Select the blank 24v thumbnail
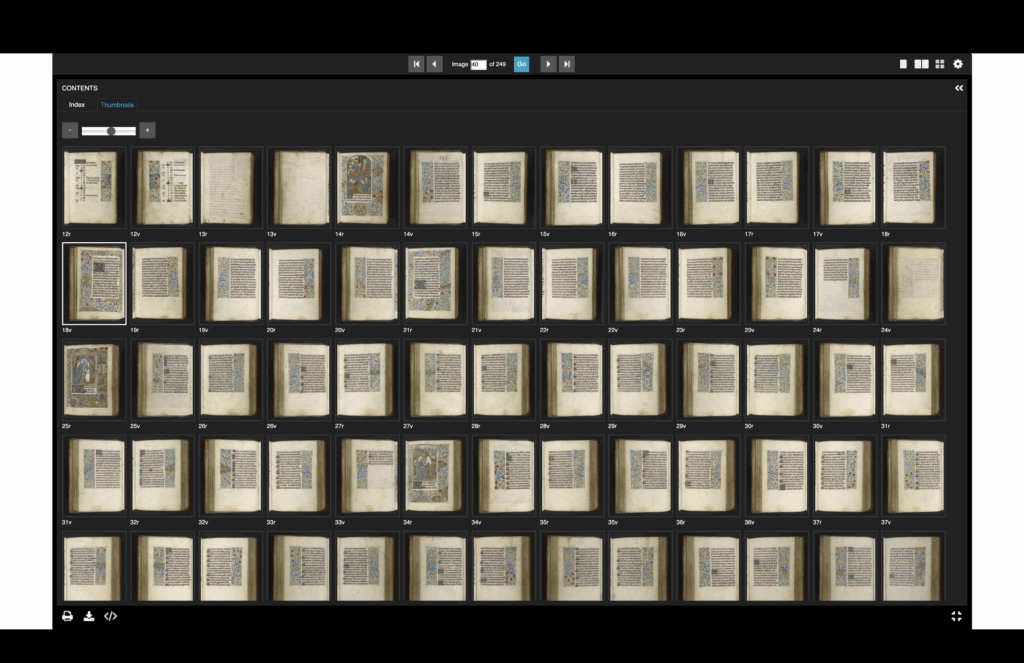This screenshot has width=1024, height=663. click(x=913, y=283)
